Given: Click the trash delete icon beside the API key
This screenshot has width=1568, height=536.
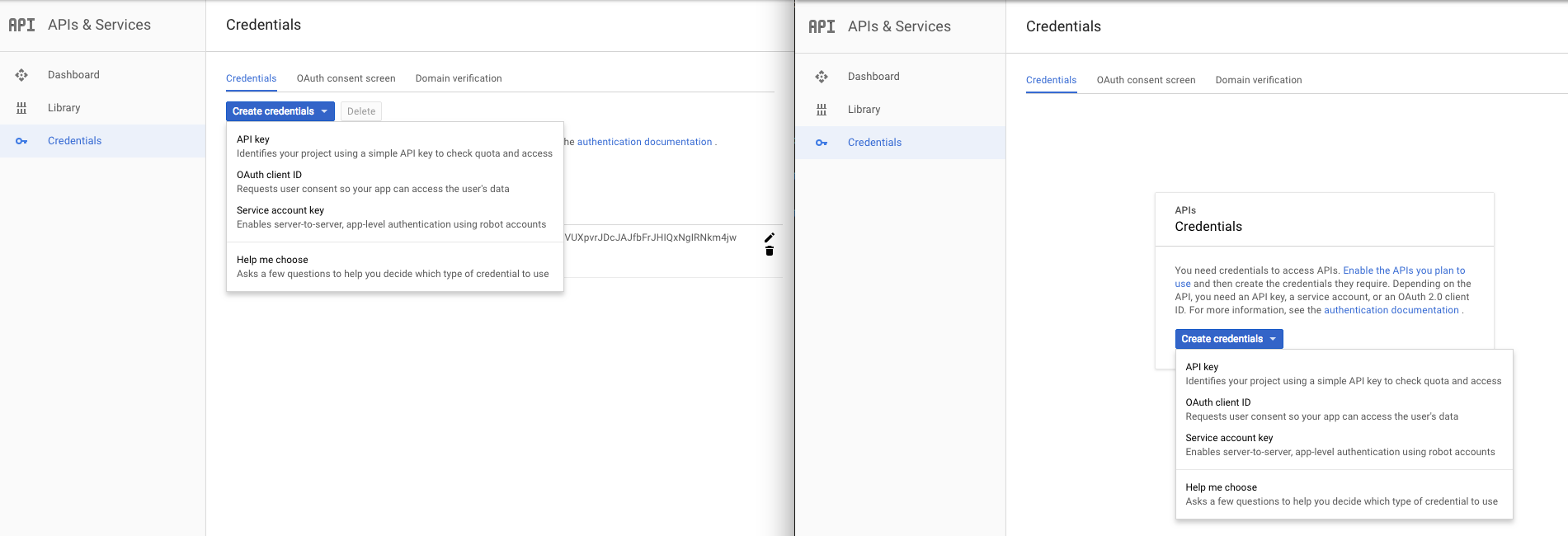Looking at the screenshot, I should [769, 251].
